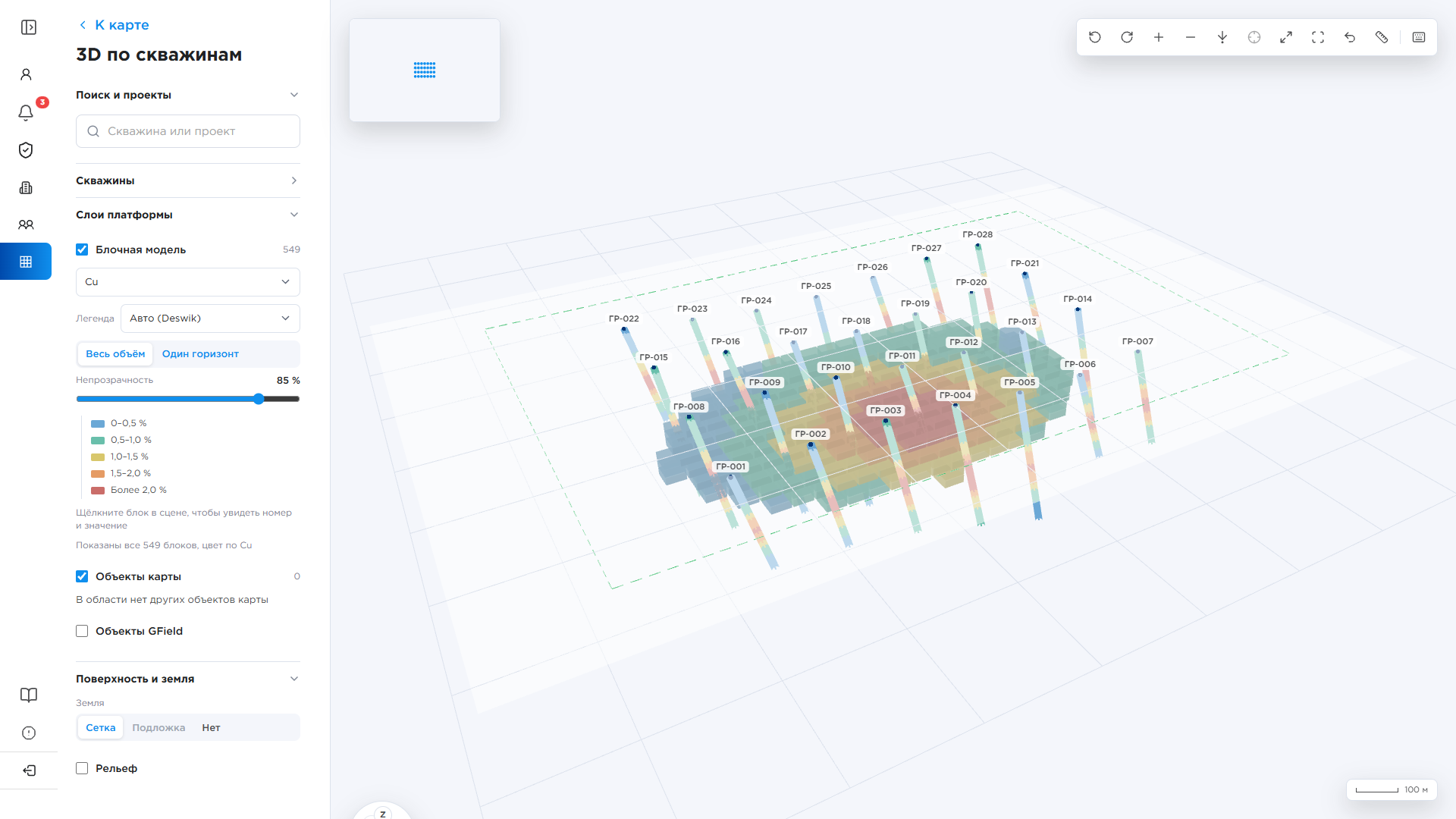Open the keyboard shortcuts icon
1456x819 pixels.
coord(1419,37)
